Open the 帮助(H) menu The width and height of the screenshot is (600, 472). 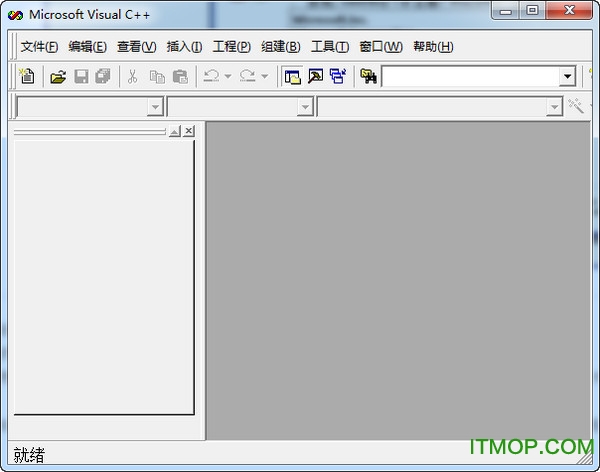[433, 47]
